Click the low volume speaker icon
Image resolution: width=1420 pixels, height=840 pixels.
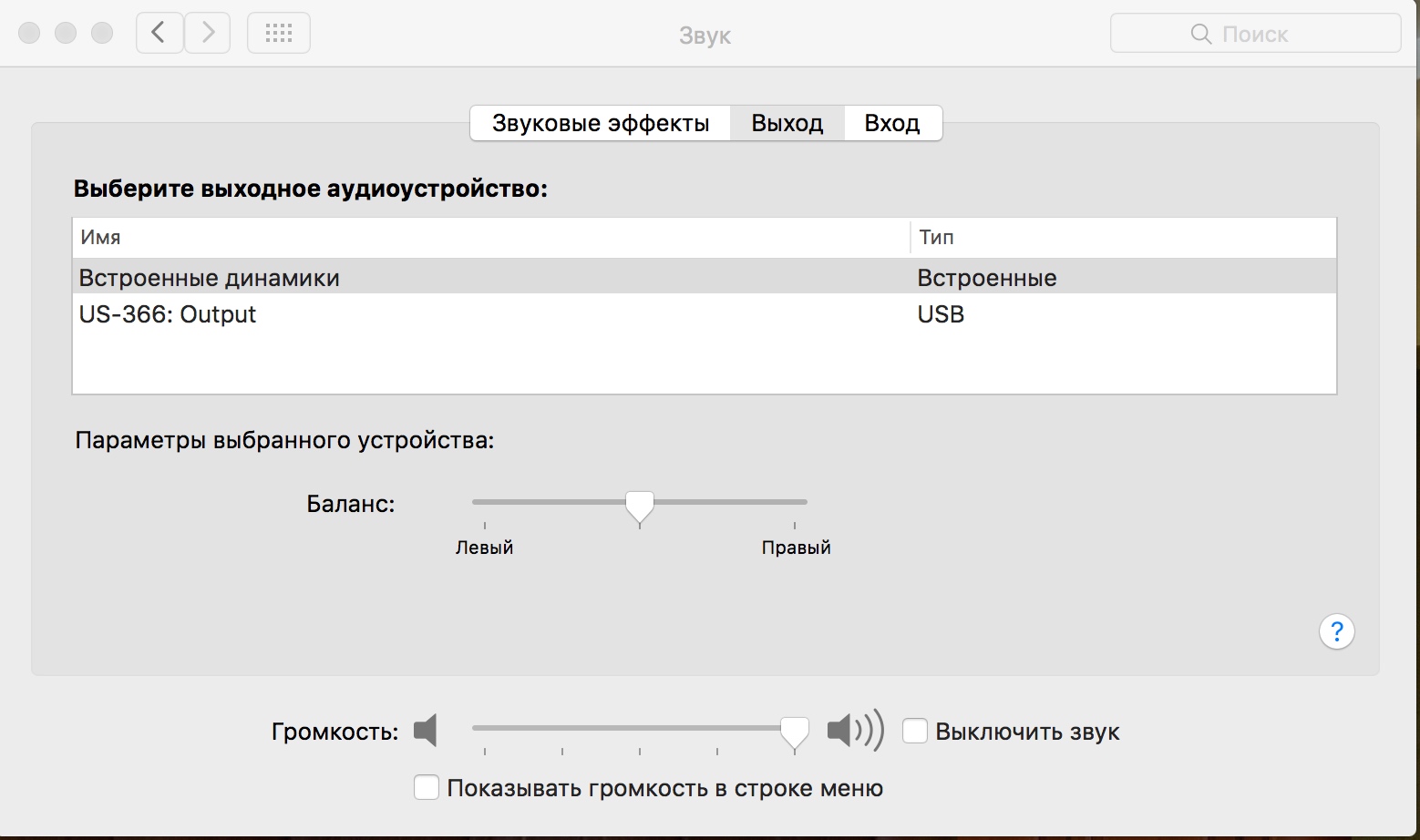(426, 731)
